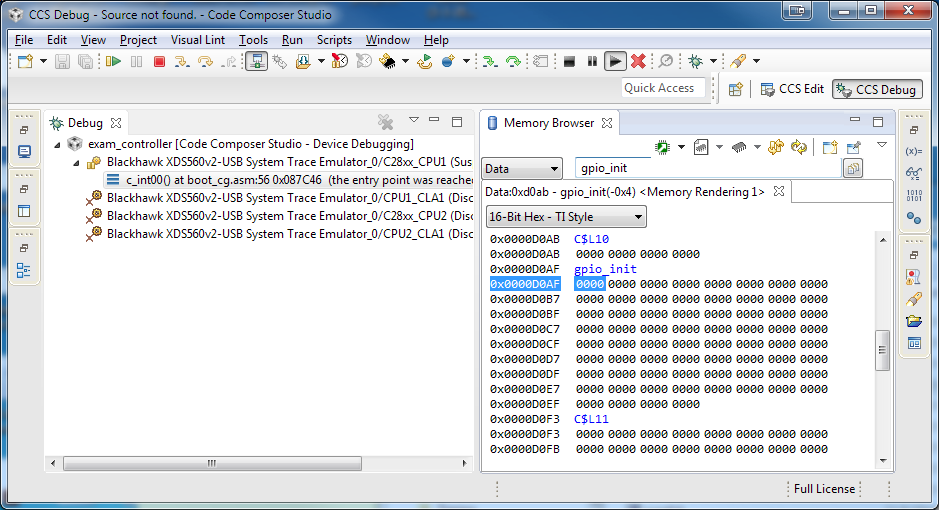This screenshot has width=939, height=510.
Task: Open the Registers 0101 view icon
Action: [x=914, y=195]
